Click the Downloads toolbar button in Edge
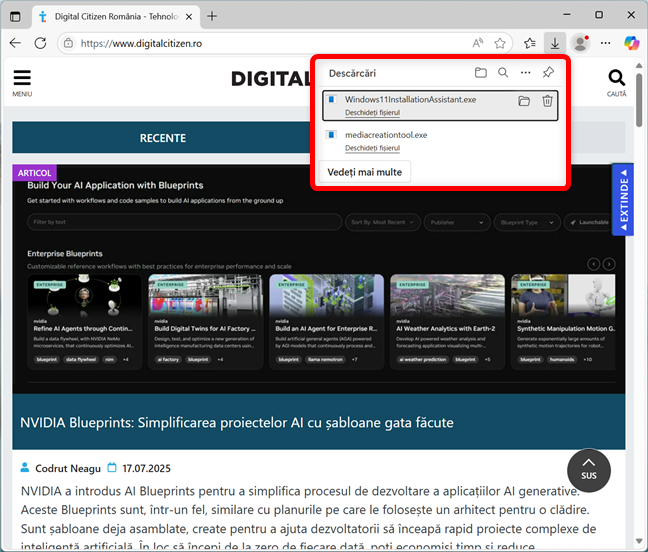The height and width of the screenshot is (552, 648). pos(555,44)
